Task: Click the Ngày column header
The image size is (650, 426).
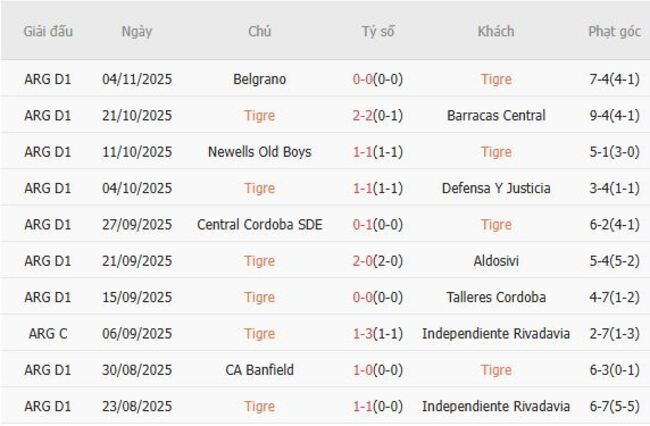Action: point(137,31)
